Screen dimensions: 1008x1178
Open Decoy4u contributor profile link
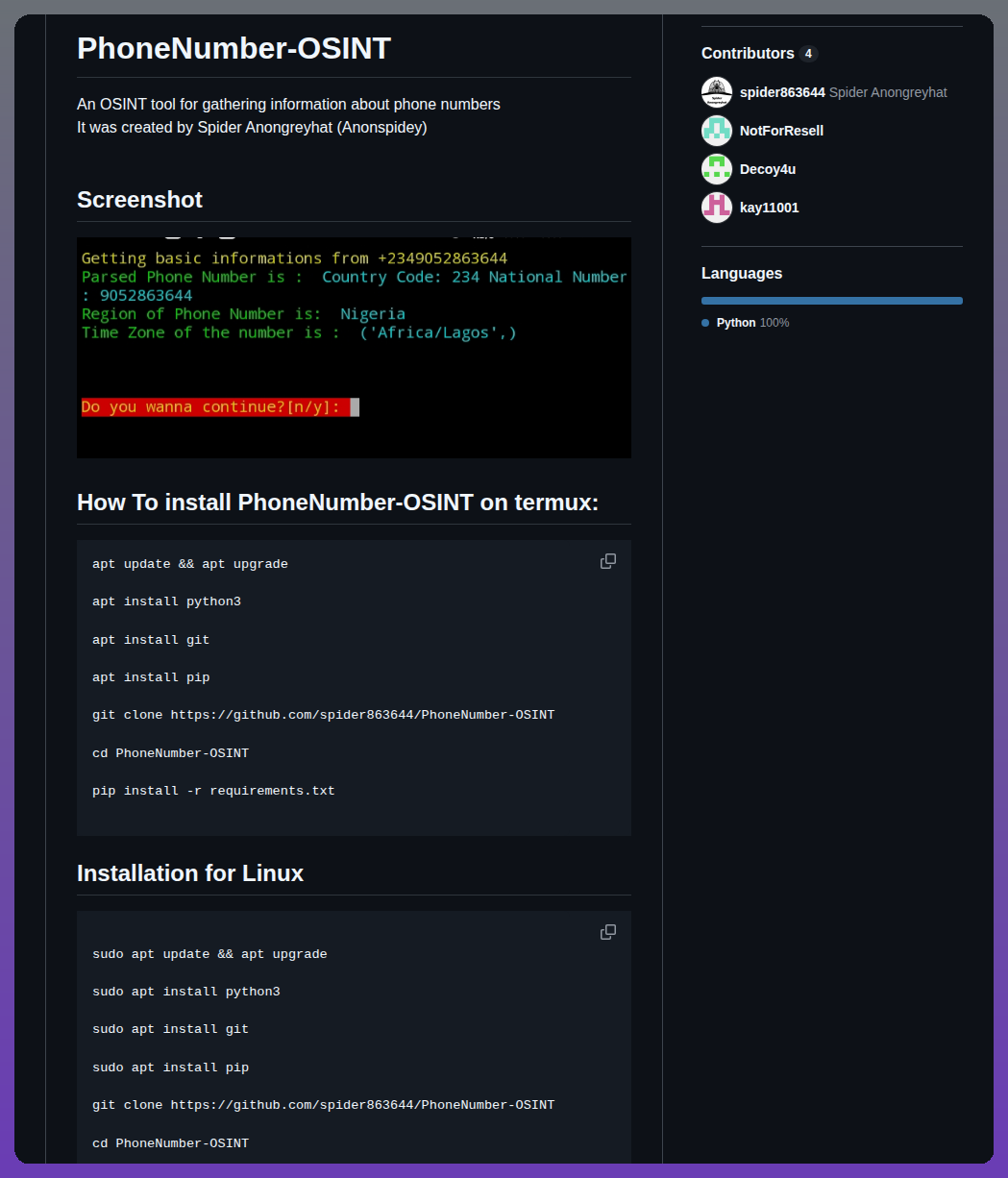coord(768,169)
